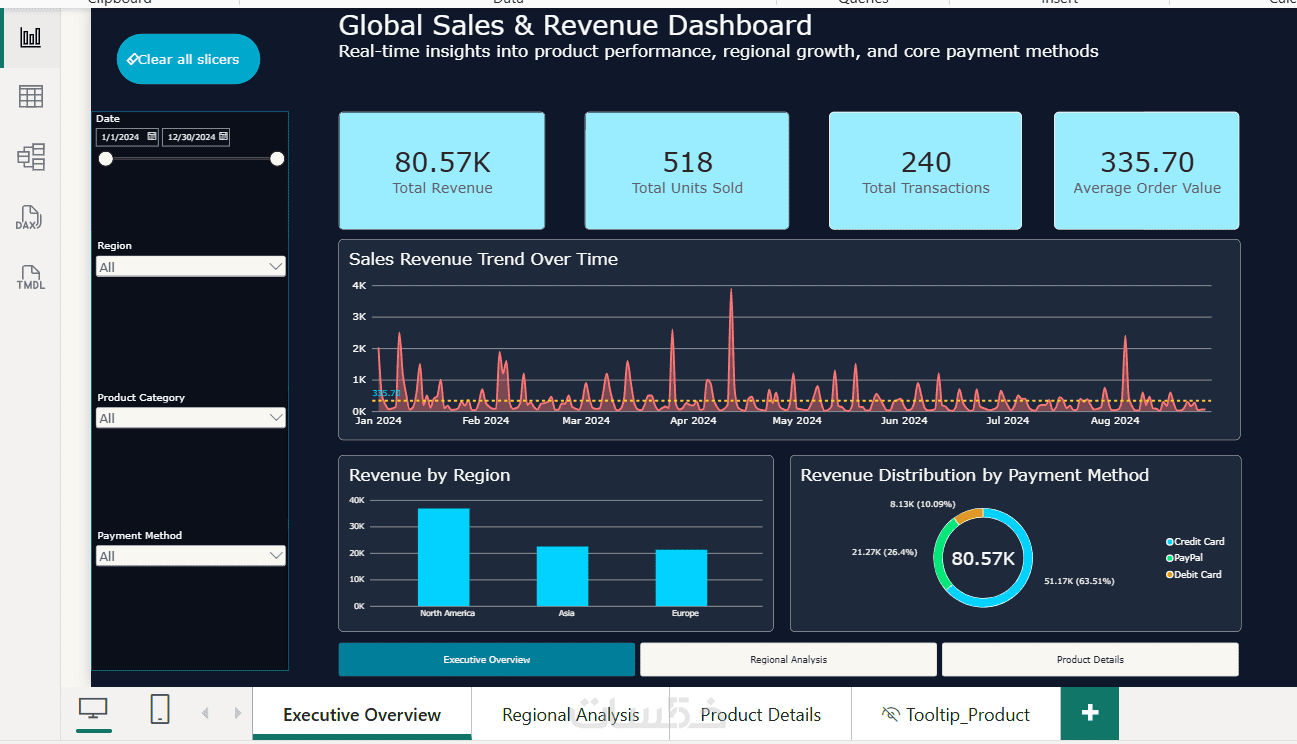1297x744 pixels.
Task: Add a new page with plus icon
Action: [x=1090, y=713]
